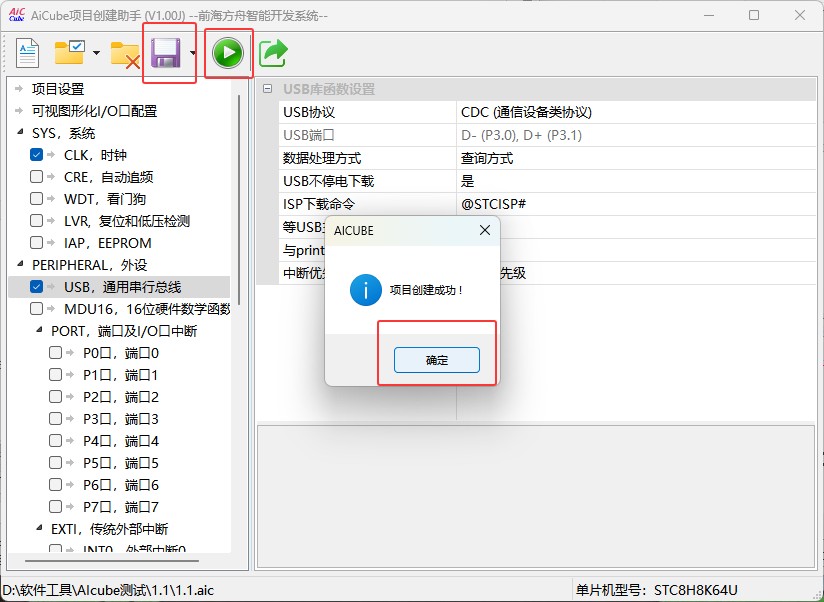The height and width of the screenshot is (602, 824).
Task: Select 可视图形化I/O口配置 in the tree
Action: 95,111
